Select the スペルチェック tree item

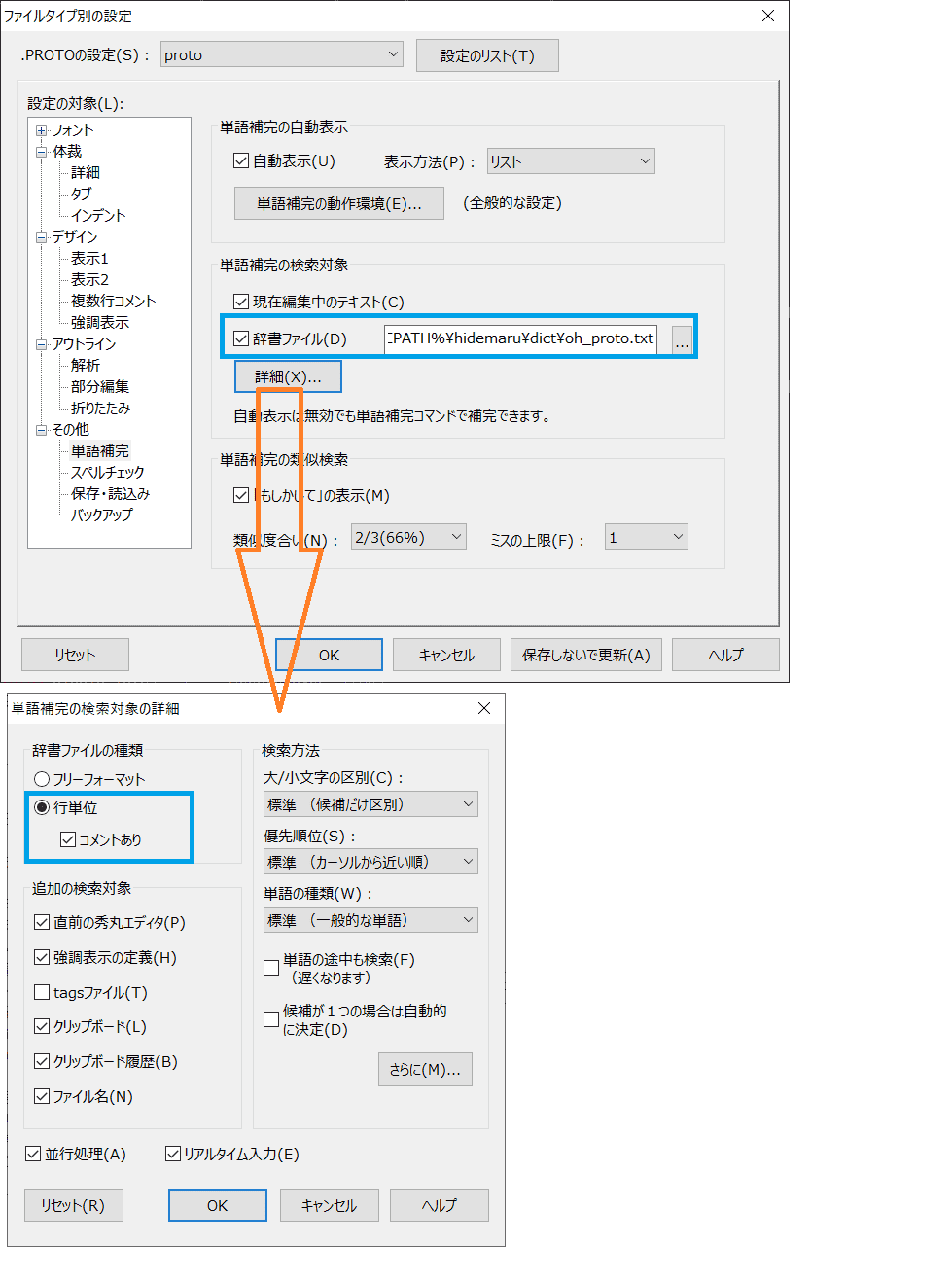click(x=107, y=473)
